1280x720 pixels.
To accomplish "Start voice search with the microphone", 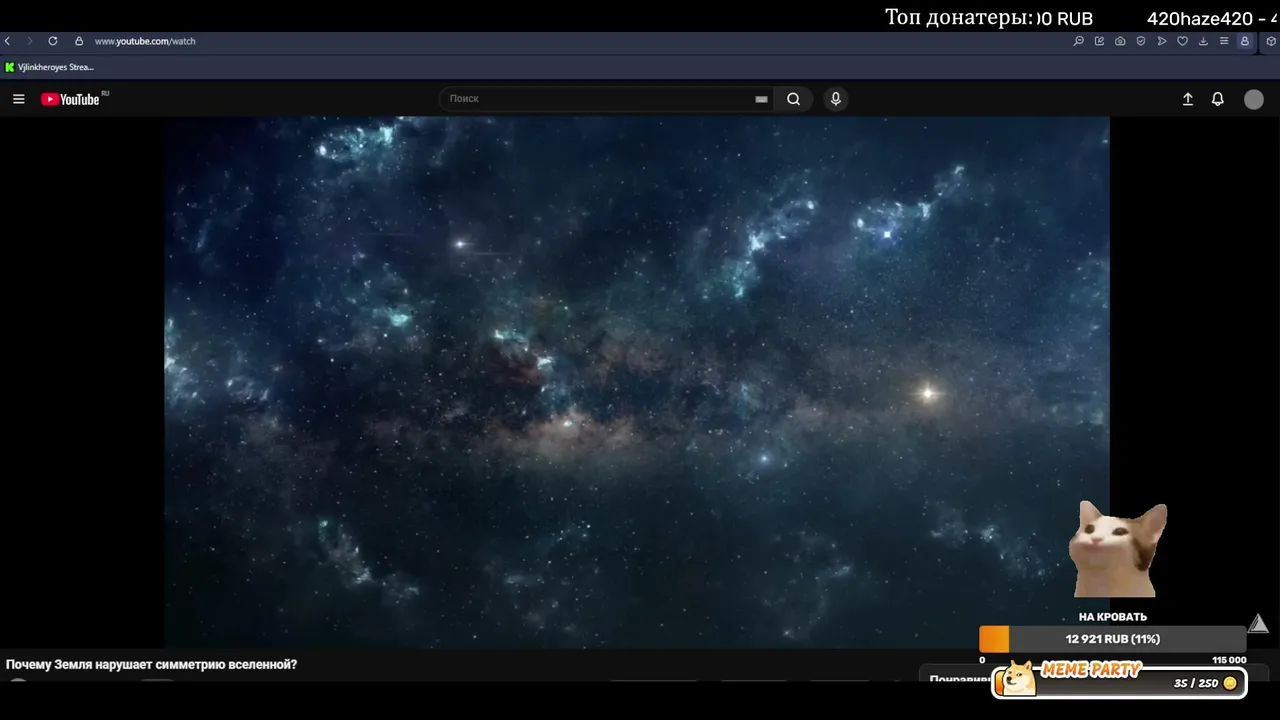I will (x=836, y=99).
